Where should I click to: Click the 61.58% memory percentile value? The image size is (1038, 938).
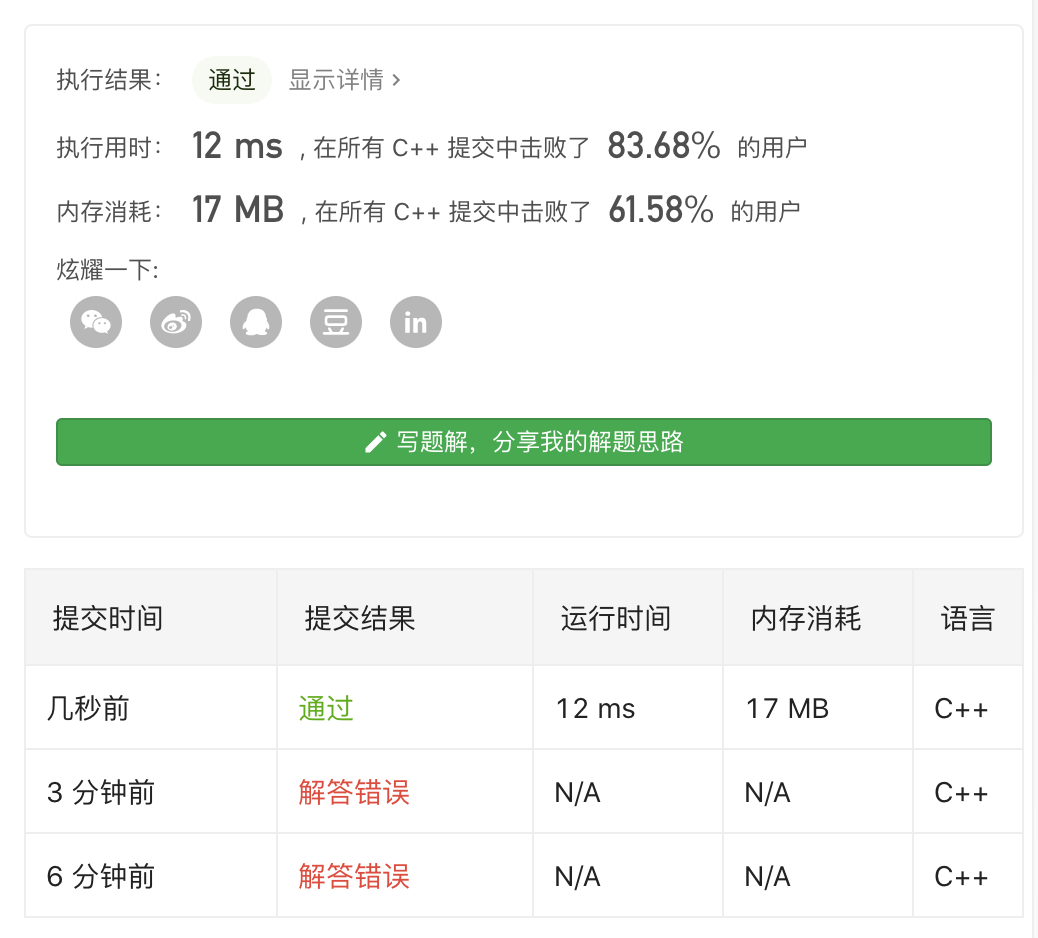661,210
